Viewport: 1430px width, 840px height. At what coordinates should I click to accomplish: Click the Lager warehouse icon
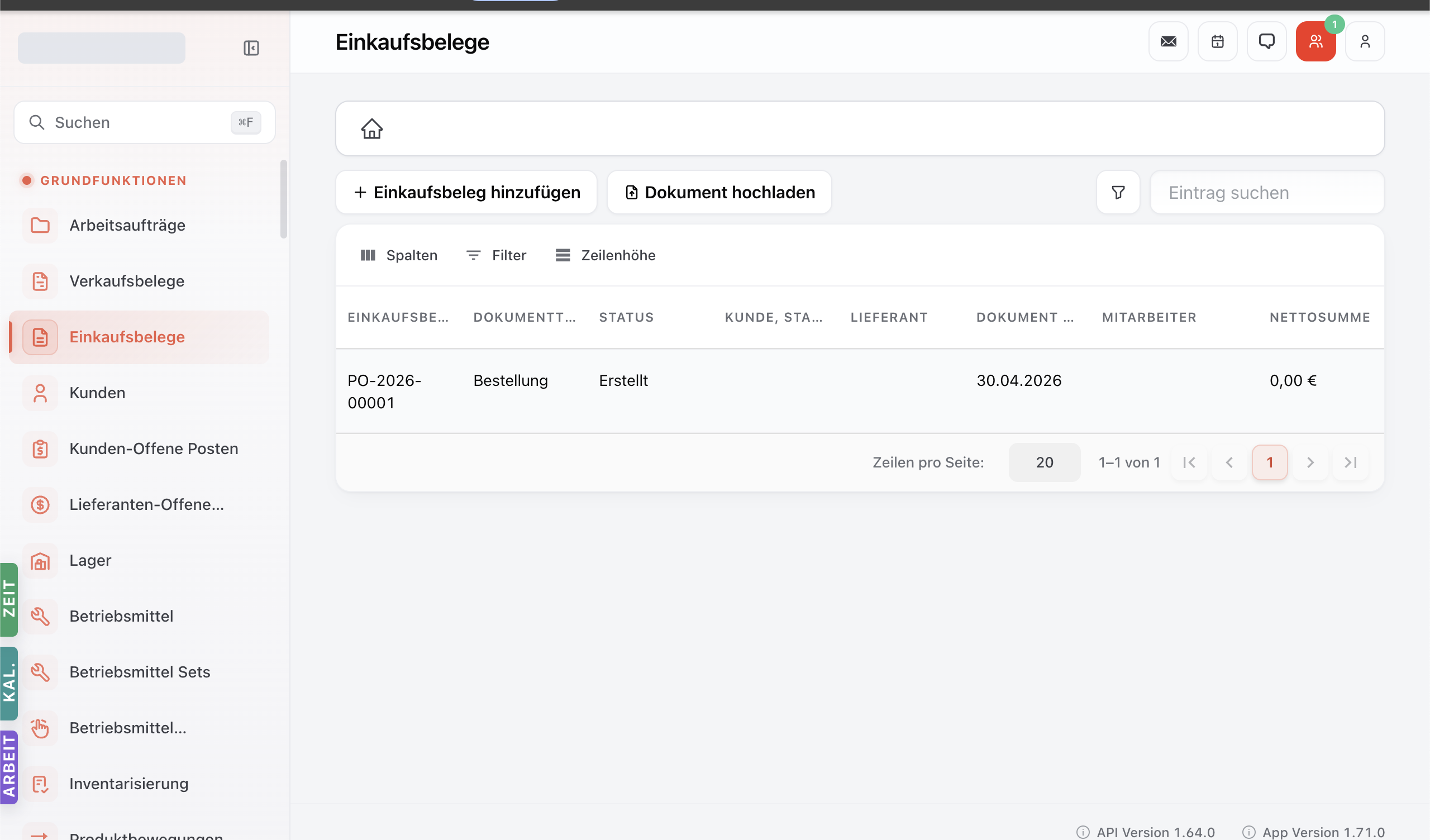[x=40, y=561]
